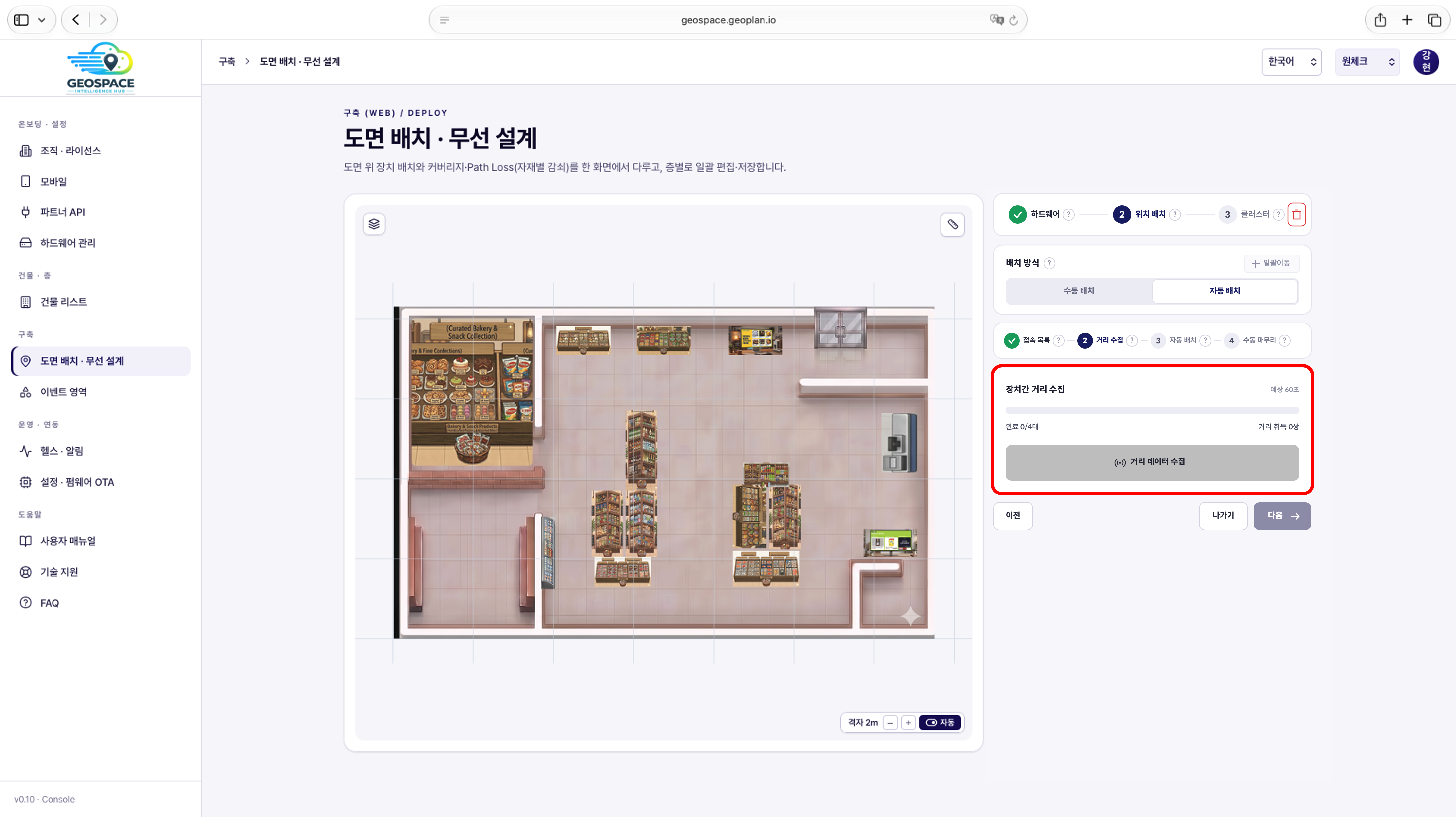Open help tooltip next to 클러스터 step
The height and width of the screenshot is (817, 1456).
tap(1279, 214)
